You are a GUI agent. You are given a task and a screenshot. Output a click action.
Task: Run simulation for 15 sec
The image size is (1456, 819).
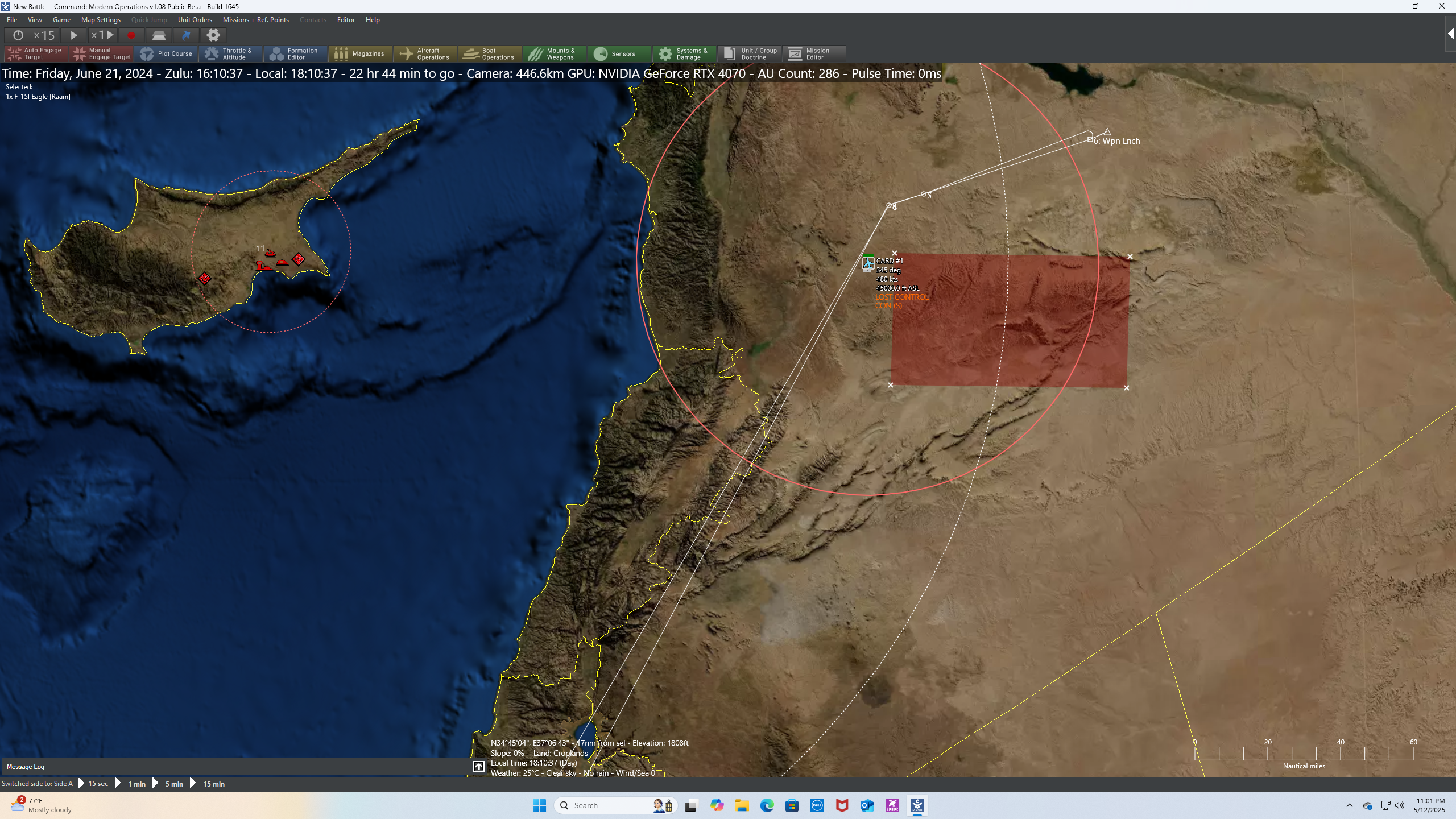pos(93,784)
